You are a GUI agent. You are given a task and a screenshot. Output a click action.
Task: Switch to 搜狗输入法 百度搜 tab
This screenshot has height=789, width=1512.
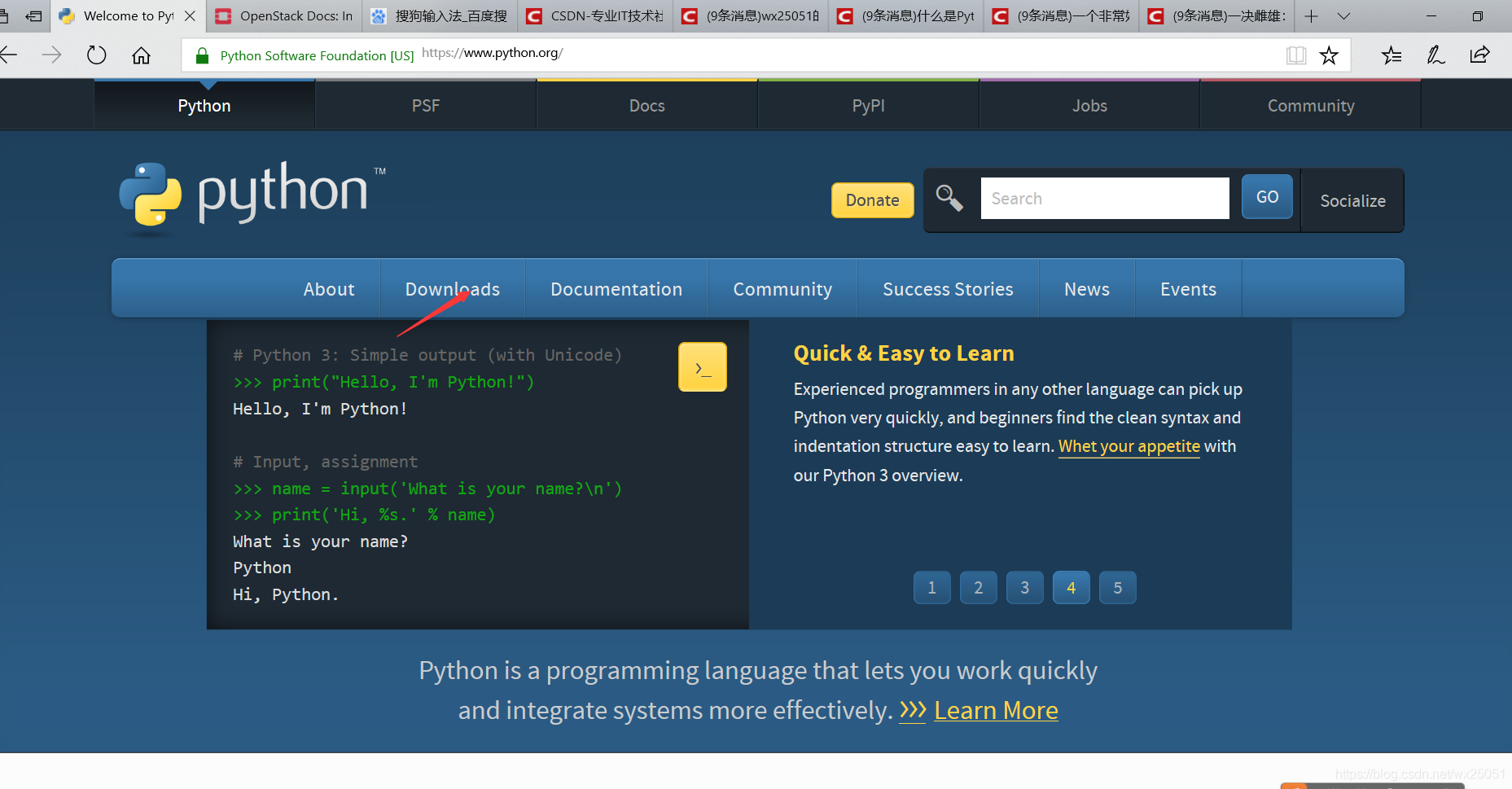(x=440, y=15)
